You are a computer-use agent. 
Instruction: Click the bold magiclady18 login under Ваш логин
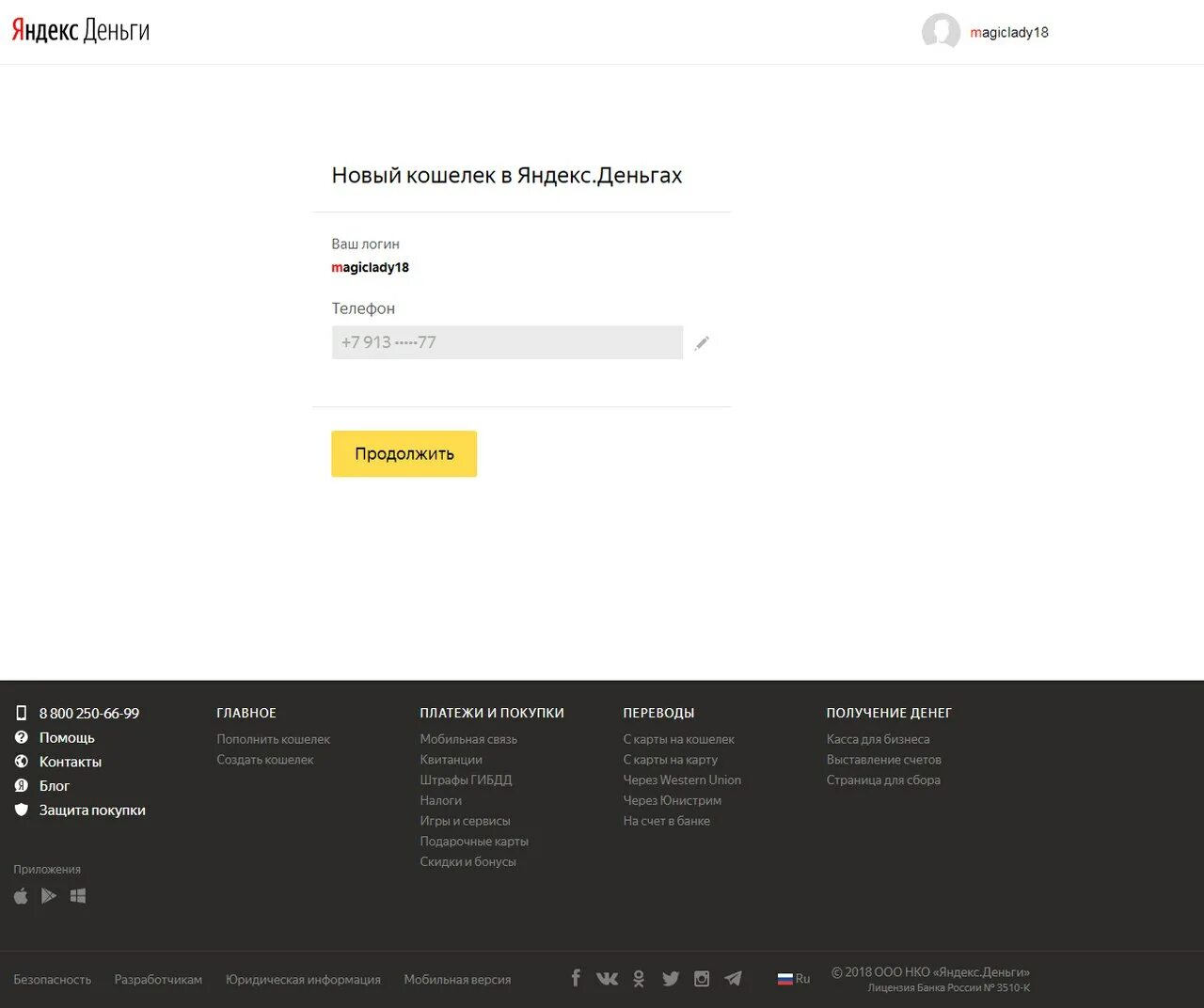(x=371, y=267)
